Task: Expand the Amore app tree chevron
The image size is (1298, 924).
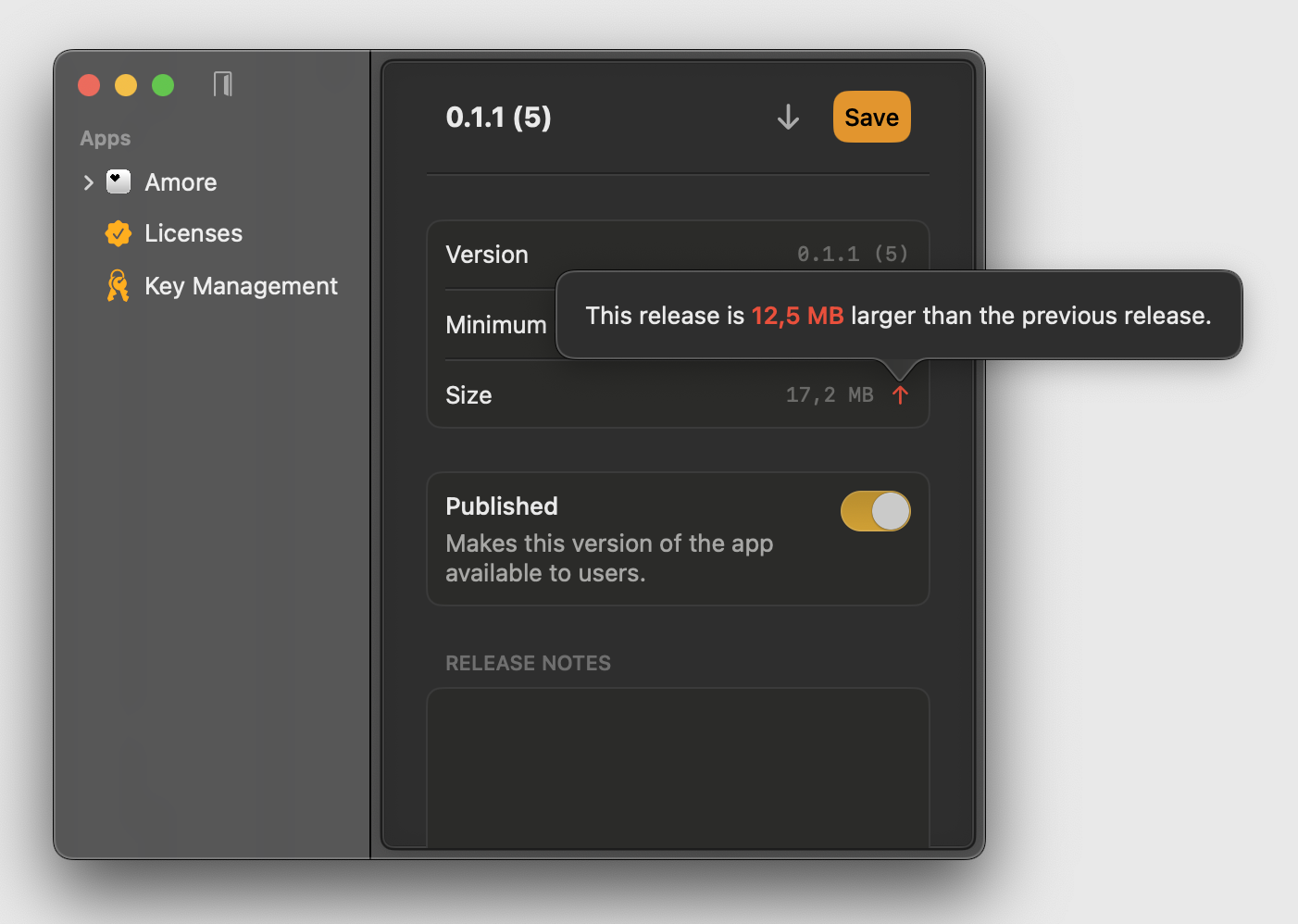Action: tap(89, 182)
